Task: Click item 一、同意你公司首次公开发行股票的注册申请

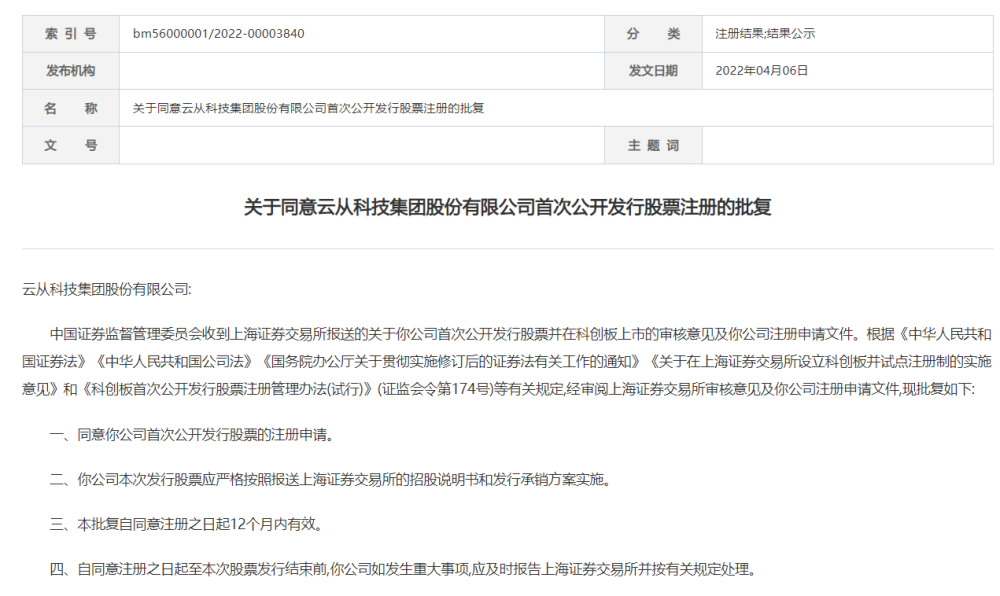Action: click(x=191, y=435)
